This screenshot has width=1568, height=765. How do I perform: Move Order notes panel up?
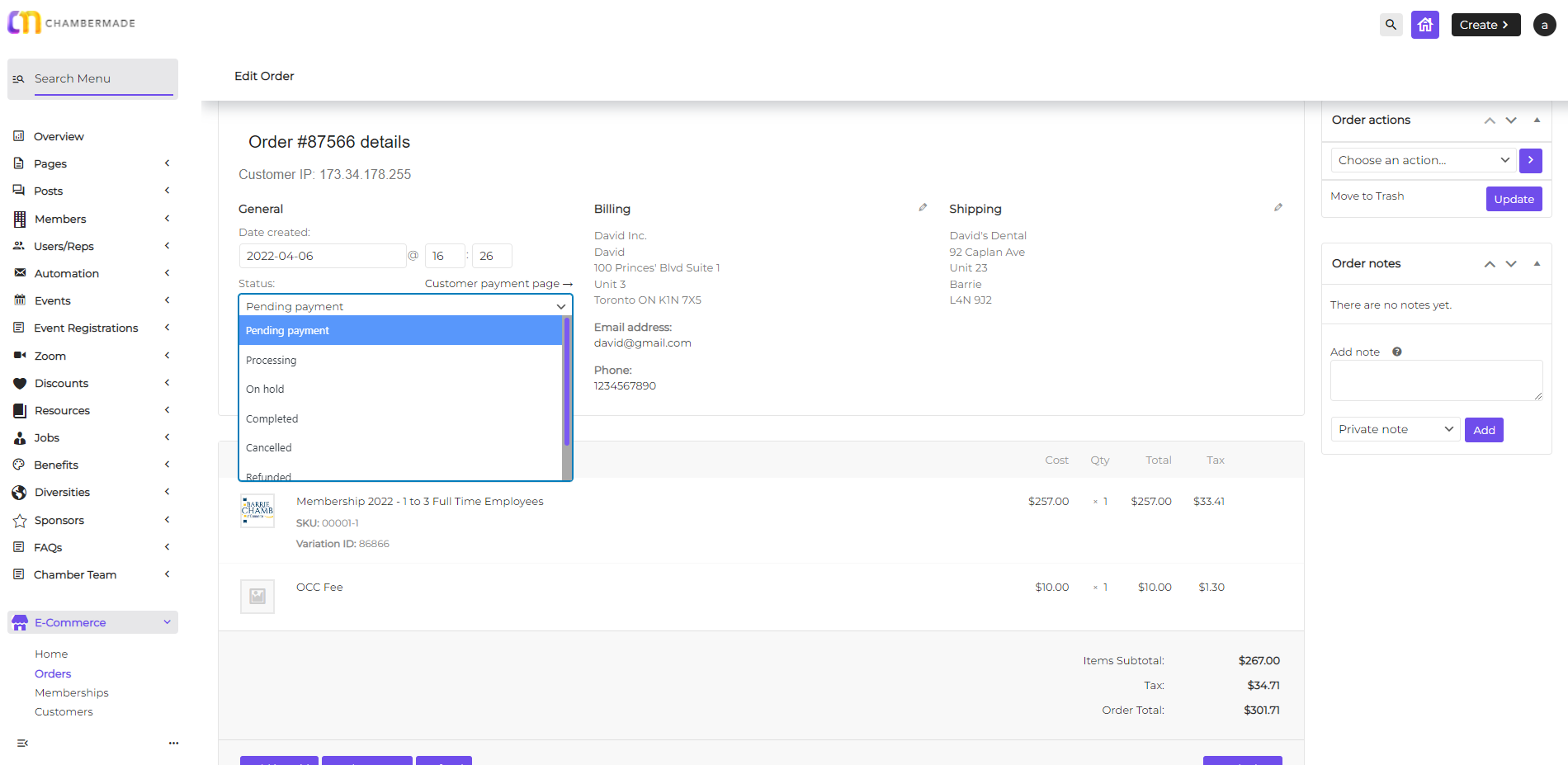[1490, 264]
